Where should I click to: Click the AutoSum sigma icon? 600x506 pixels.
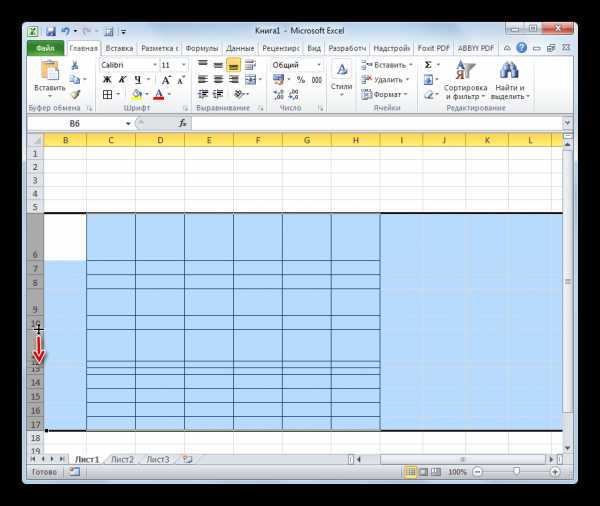428,65
